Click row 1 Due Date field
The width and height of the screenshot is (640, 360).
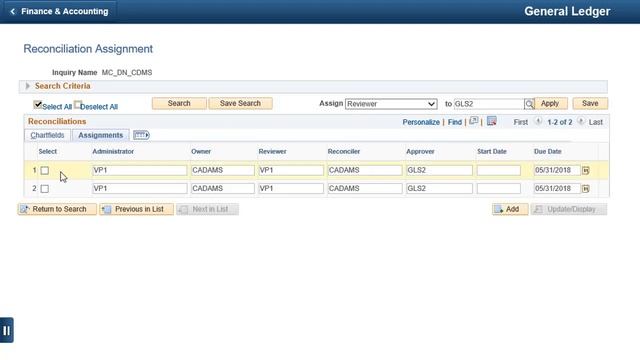click(x=557, y=170)
